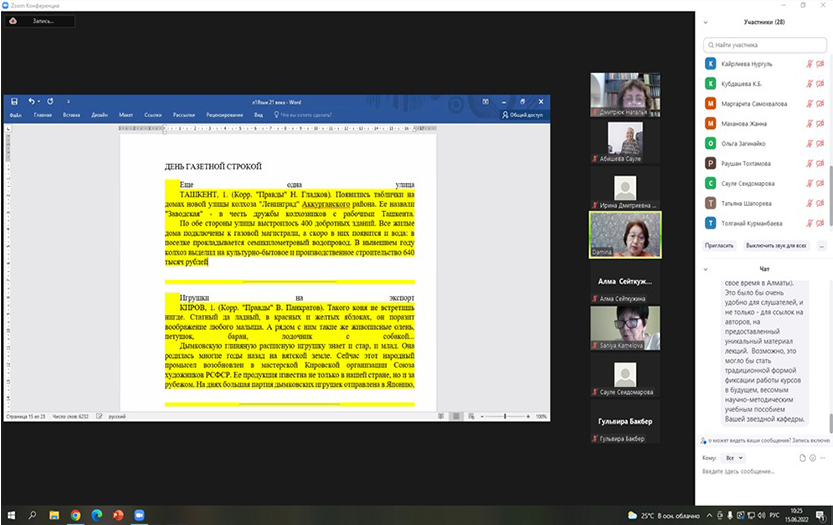
Task: Toggle the camera icon for Татьяна Шапорева
Action: (x=820, y=203)
